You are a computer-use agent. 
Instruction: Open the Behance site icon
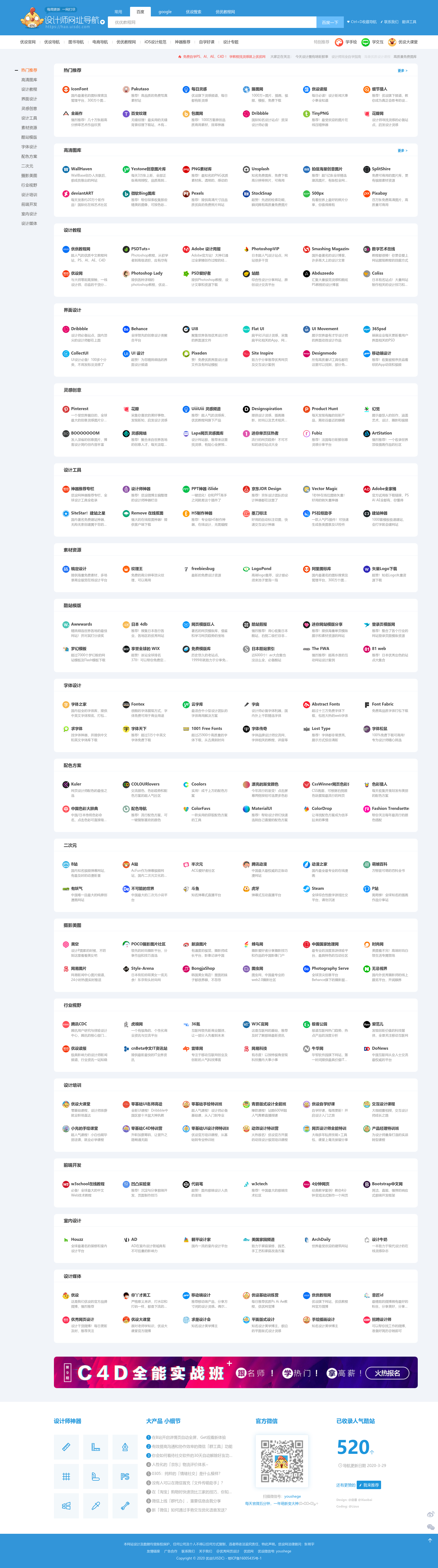pyautogui.click(x=126, y=329)
